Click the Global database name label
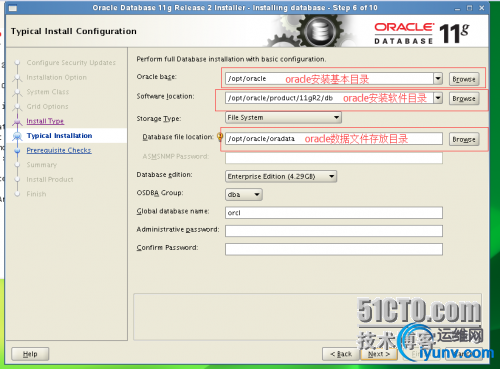 173,211
